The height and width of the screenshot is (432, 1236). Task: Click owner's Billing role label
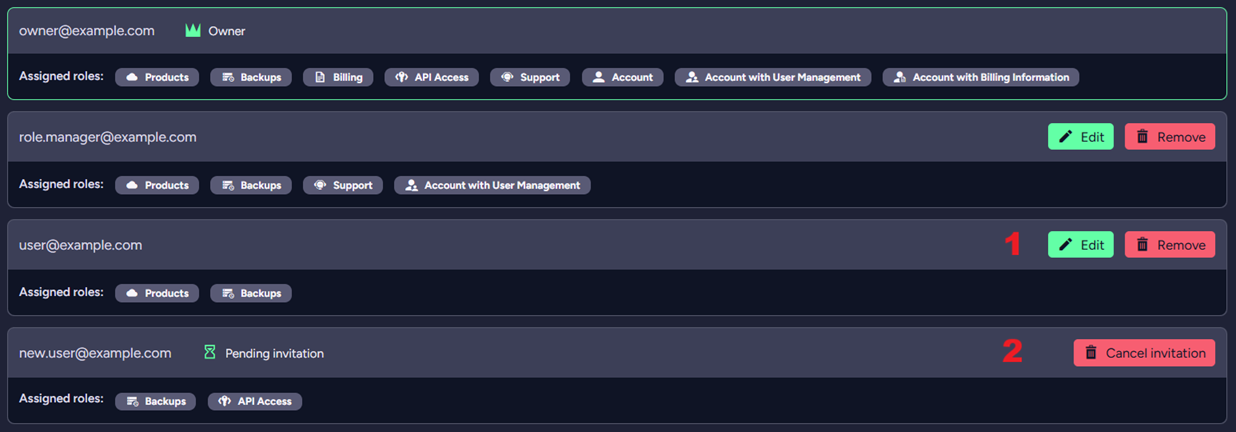(x=348, y=77)
